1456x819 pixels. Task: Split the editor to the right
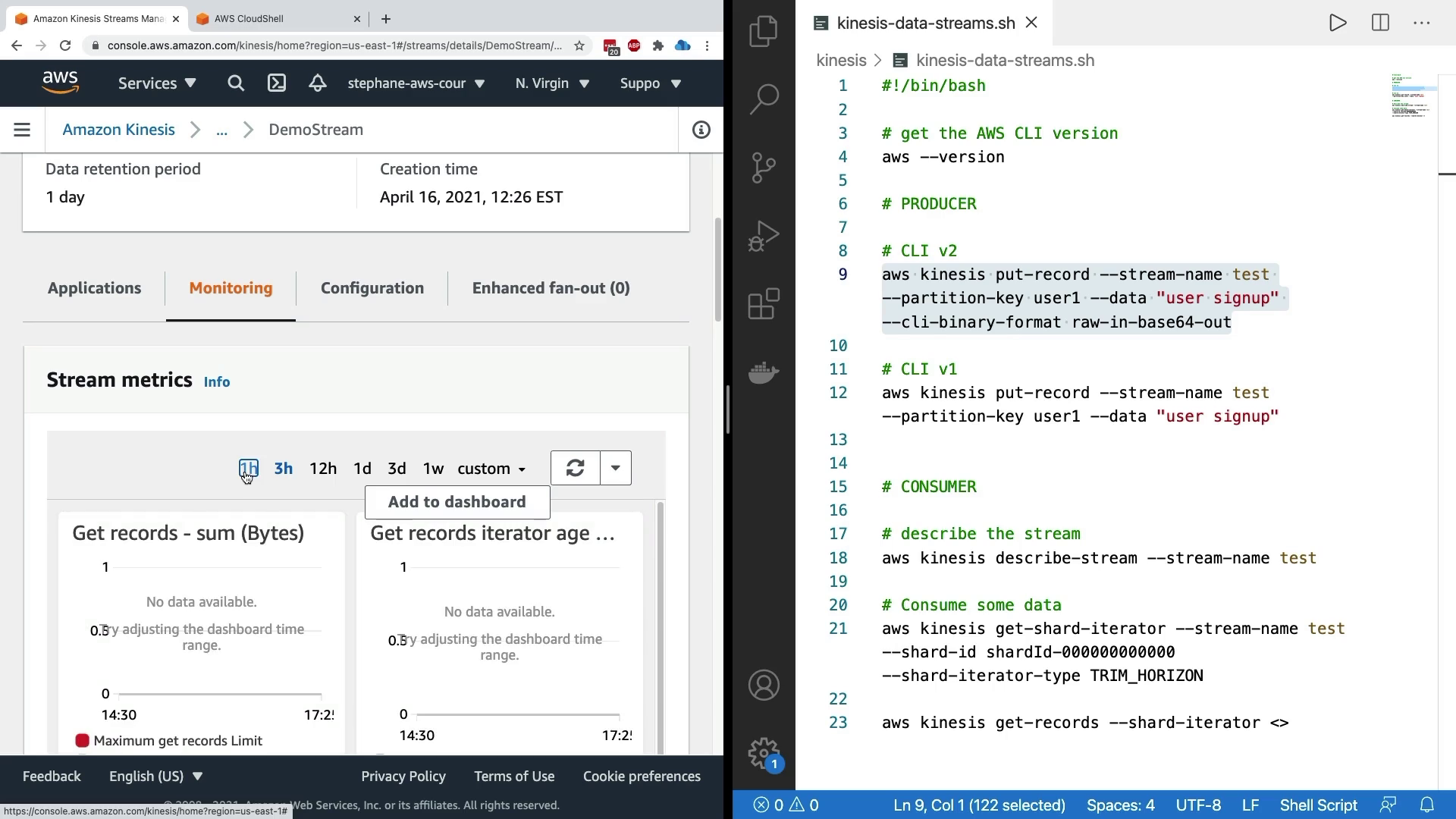click(x=1380, y=23)
